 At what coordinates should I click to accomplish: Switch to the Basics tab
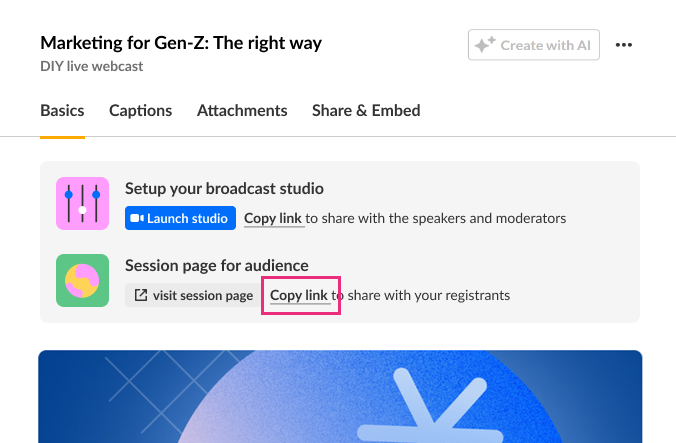pyautogui.click(x=62, y=111)
